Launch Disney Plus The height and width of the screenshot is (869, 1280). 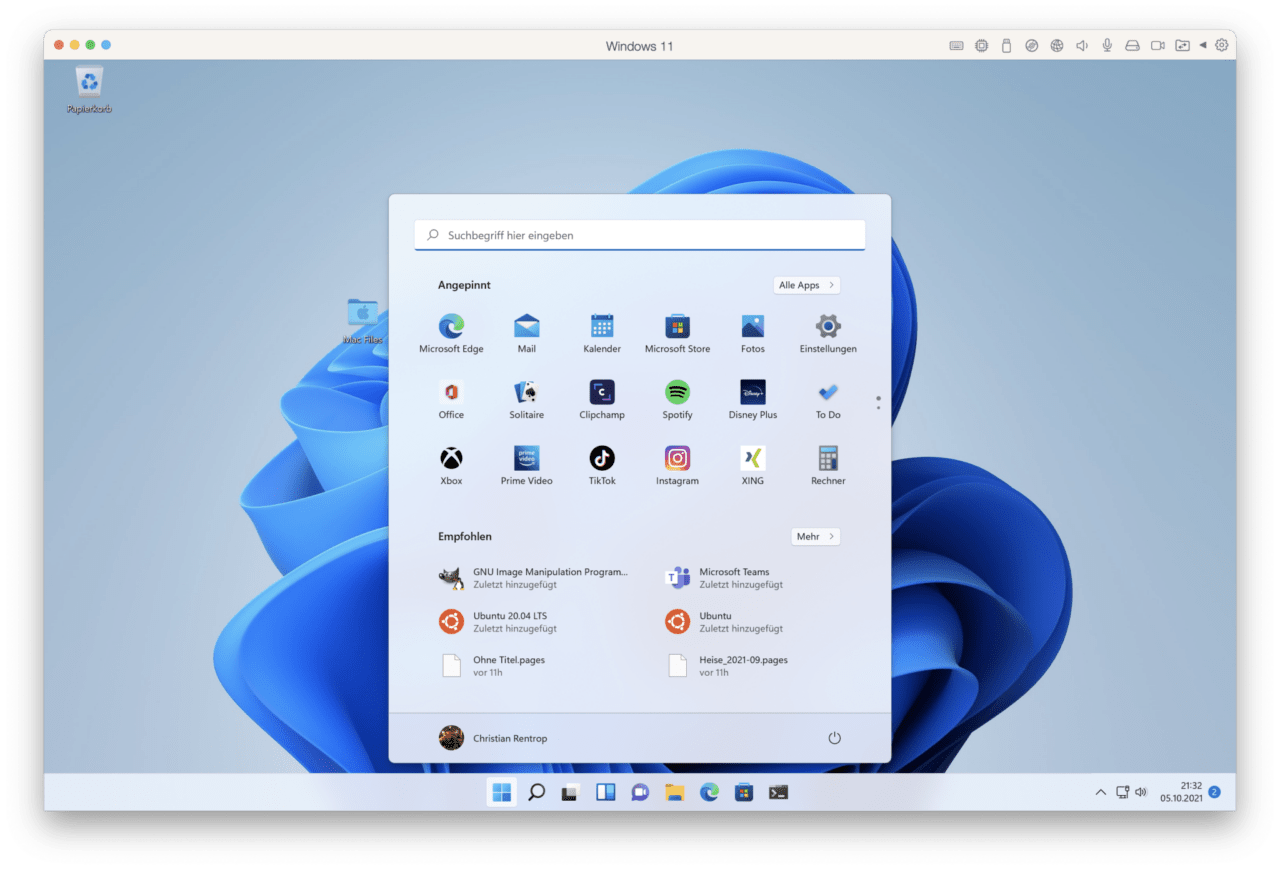click(x=753, y=399)
